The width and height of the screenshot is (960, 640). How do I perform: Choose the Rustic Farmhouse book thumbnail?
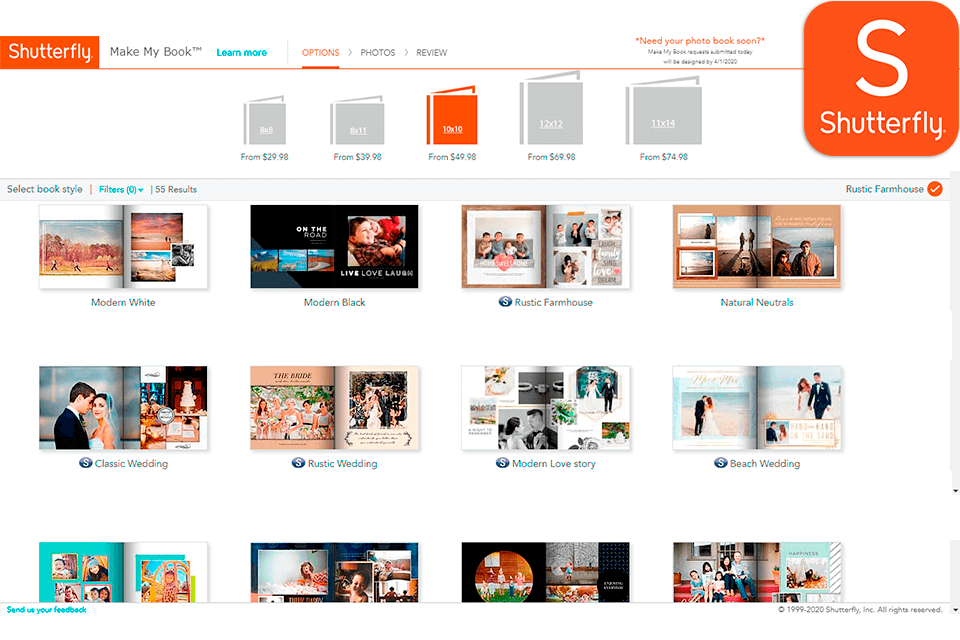(546, 247)
